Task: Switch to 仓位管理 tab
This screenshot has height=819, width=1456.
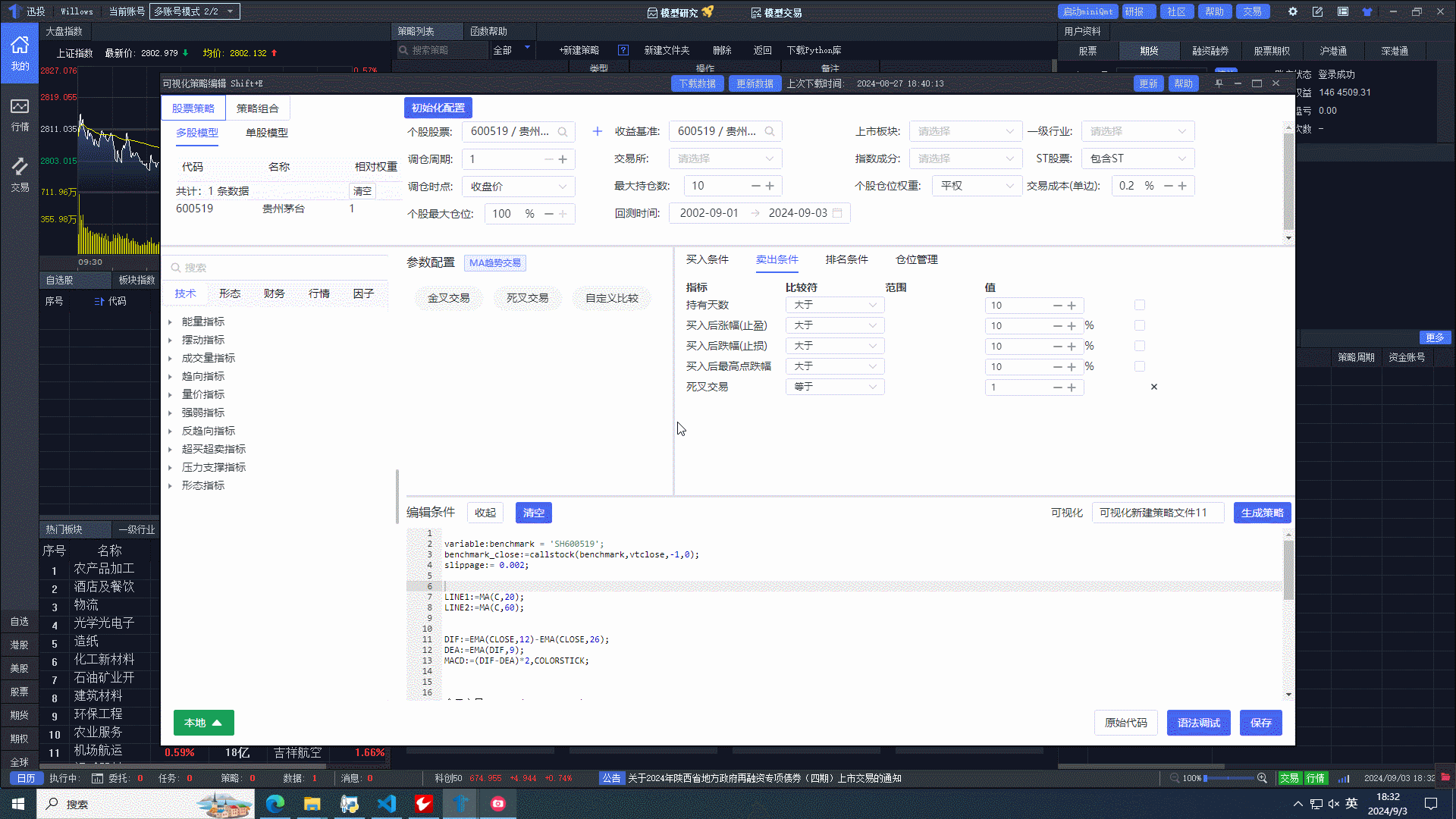Action: [917, 259]
